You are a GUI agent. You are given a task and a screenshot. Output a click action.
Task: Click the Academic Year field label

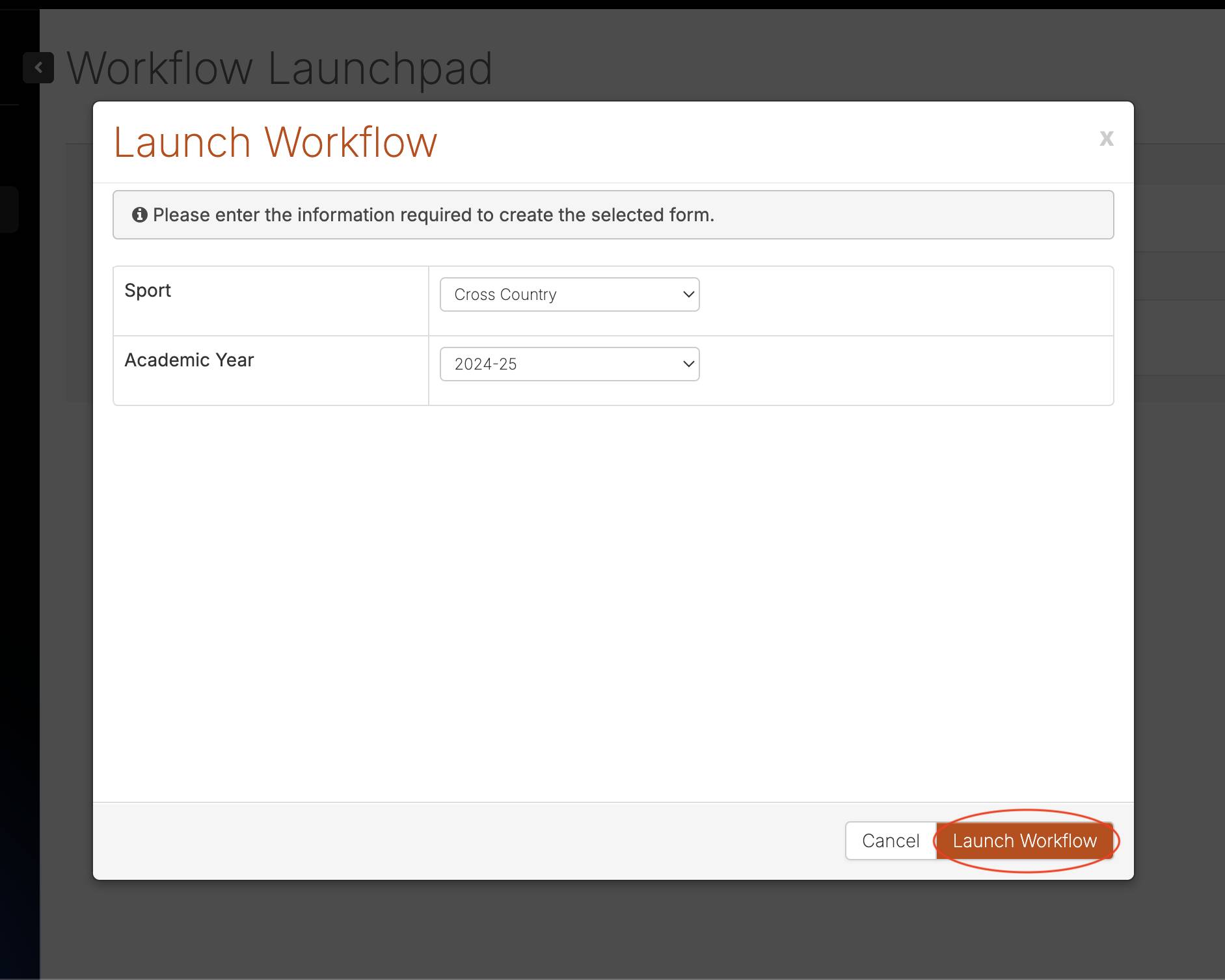coord(189,359)
